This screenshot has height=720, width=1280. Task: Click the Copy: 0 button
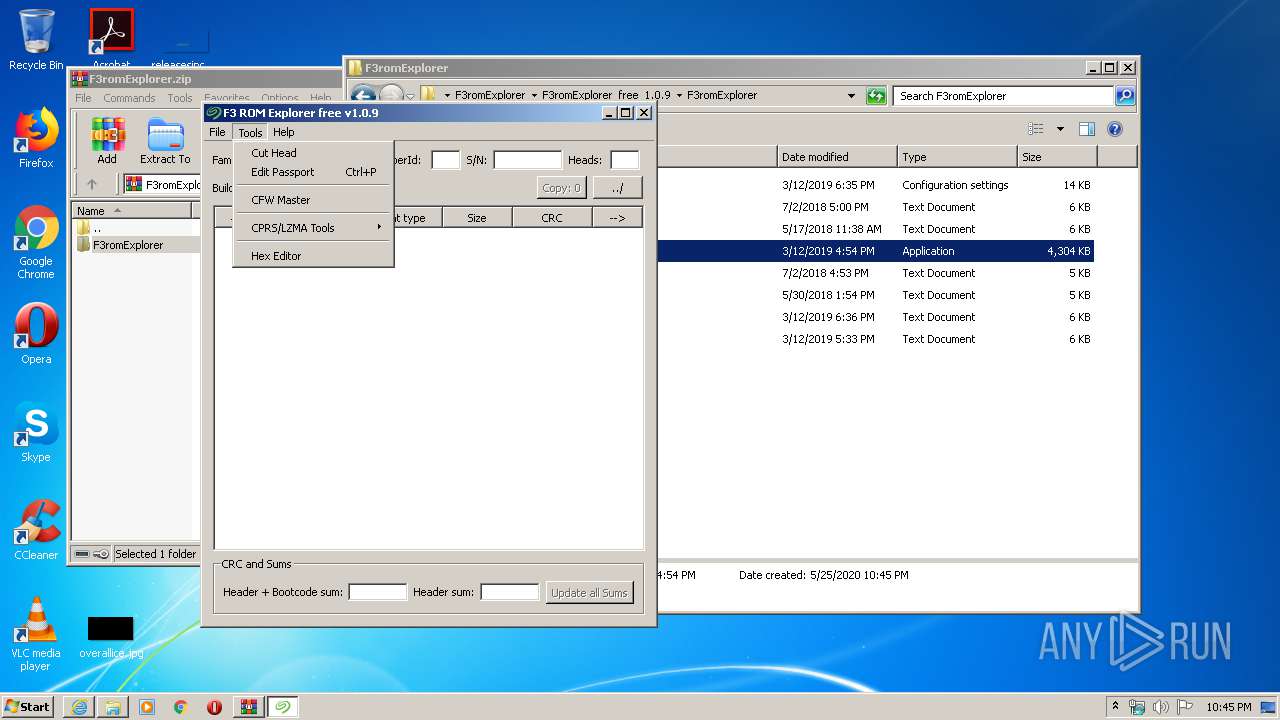coord(561,187)
